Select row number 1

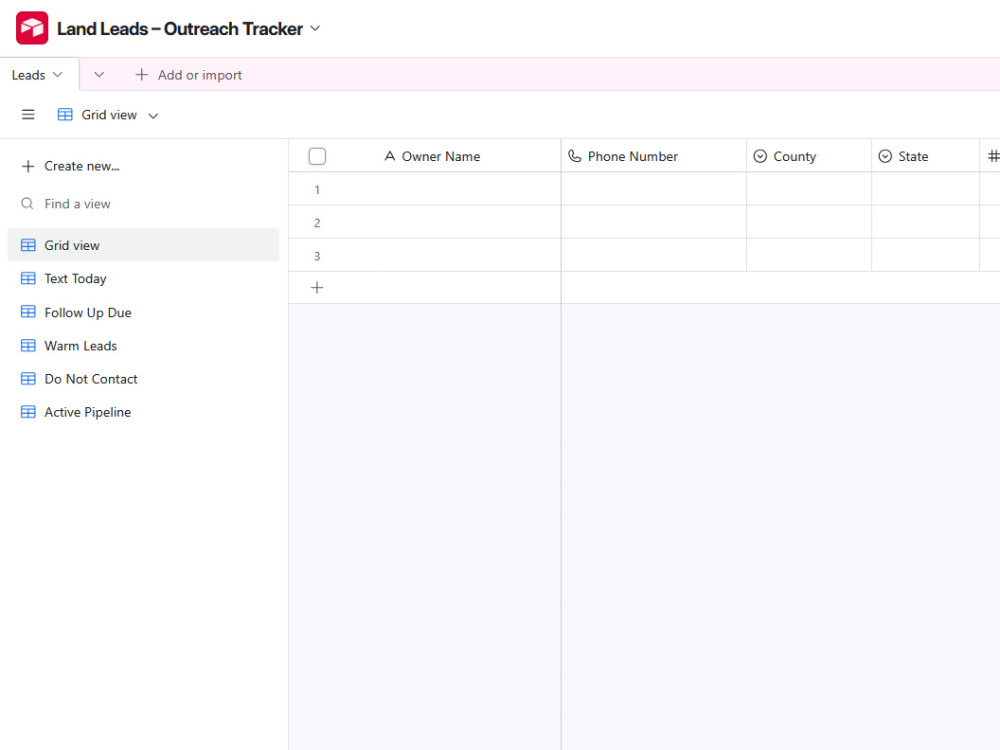pos(317,190)
